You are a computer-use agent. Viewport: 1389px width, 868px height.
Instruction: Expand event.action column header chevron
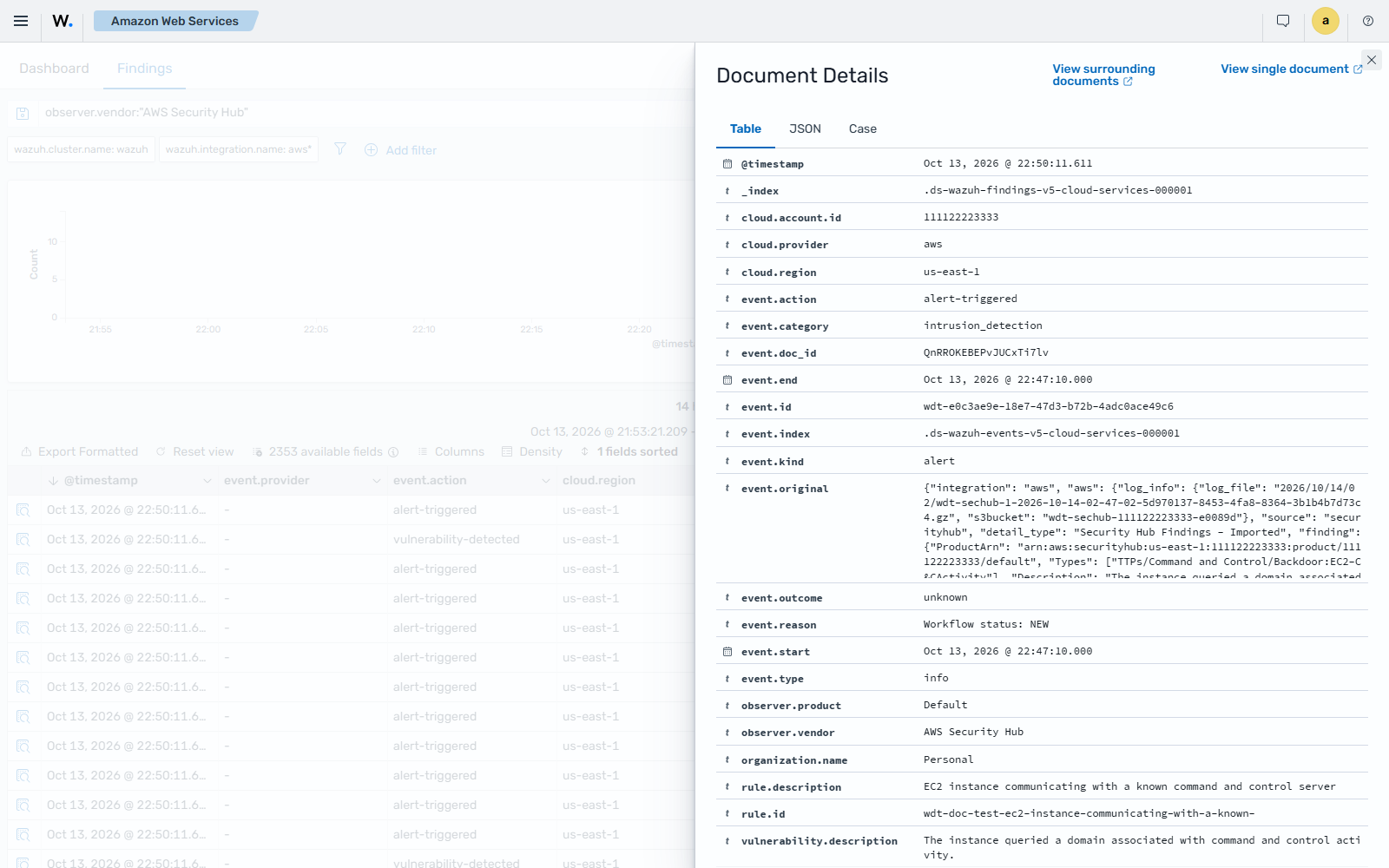(545, 481)
